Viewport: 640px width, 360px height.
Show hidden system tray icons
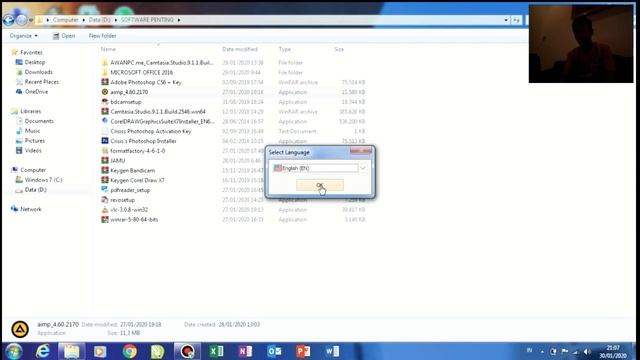[542, 351]
